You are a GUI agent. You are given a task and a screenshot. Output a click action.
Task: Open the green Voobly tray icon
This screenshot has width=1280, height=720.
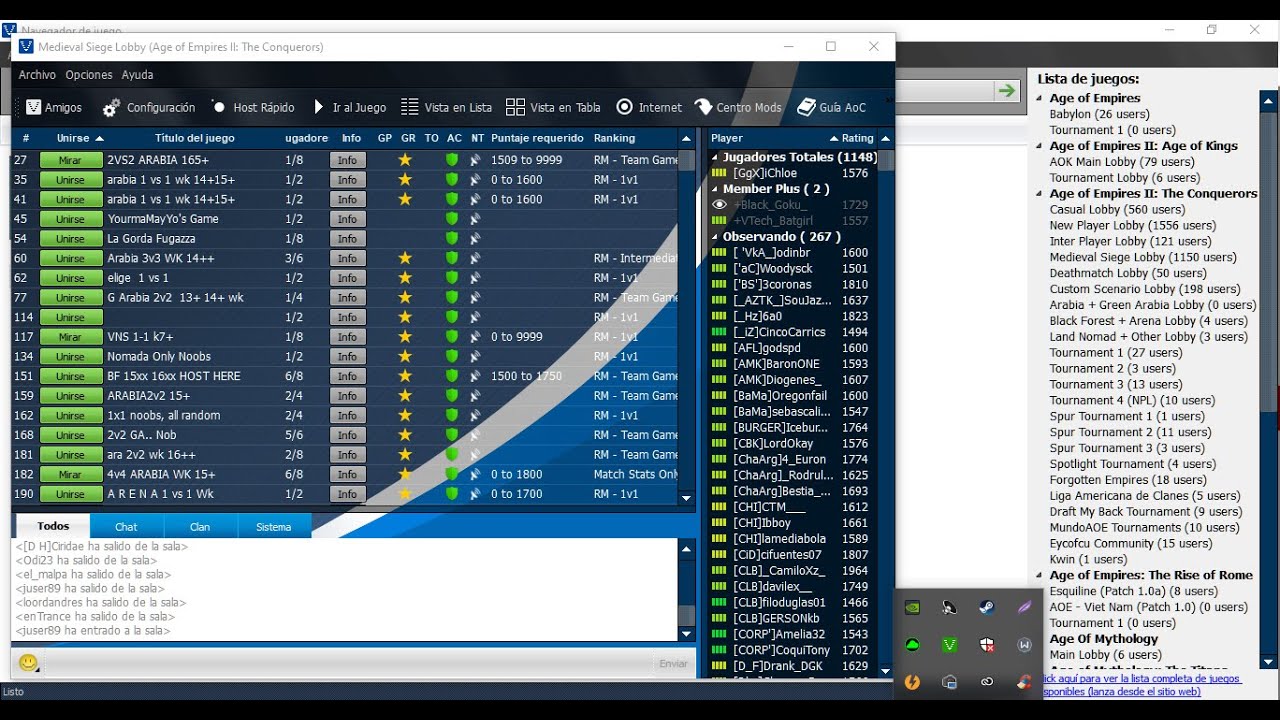[949, 645]
